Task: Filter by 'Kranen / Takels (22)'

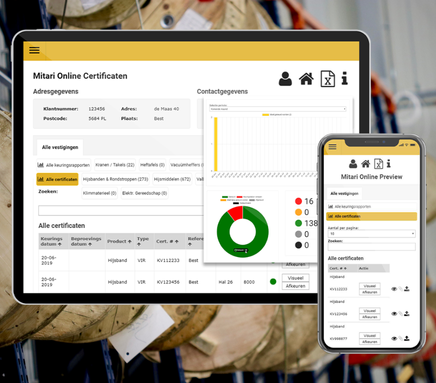Action: click(x=115, y=165)
